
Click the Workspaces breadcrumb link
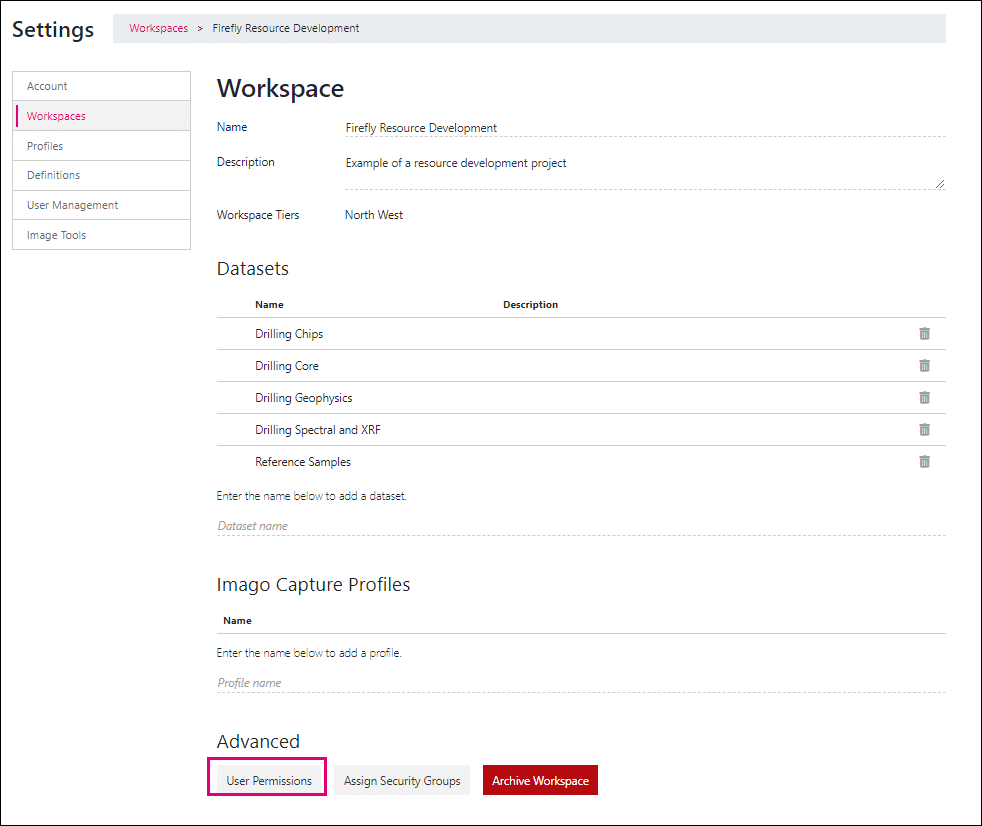tap(158, 28)
